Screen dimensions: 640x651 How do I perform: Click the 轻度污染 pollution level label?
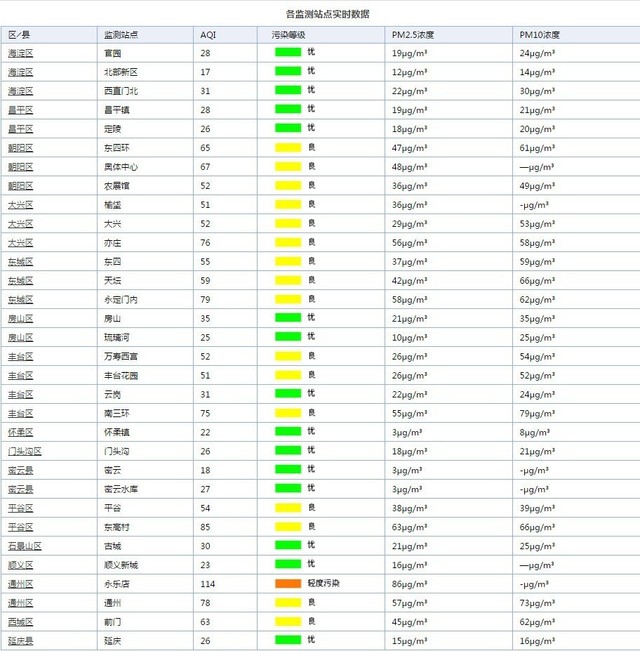(323, 583)
